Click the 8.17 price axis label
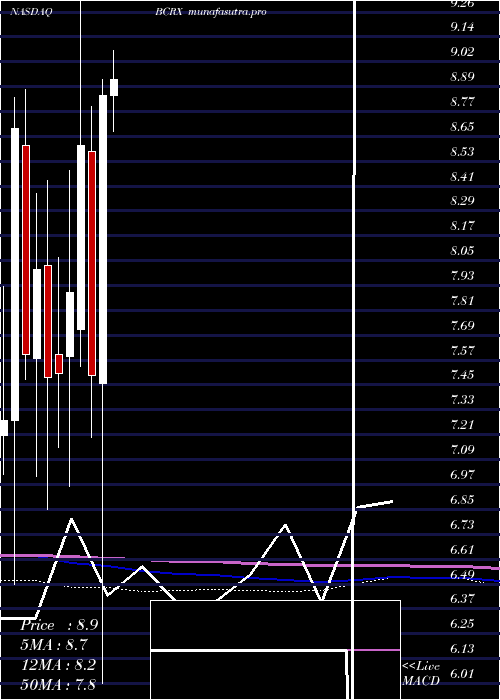This screenshot has width=500, height=700. pos(462,226)
